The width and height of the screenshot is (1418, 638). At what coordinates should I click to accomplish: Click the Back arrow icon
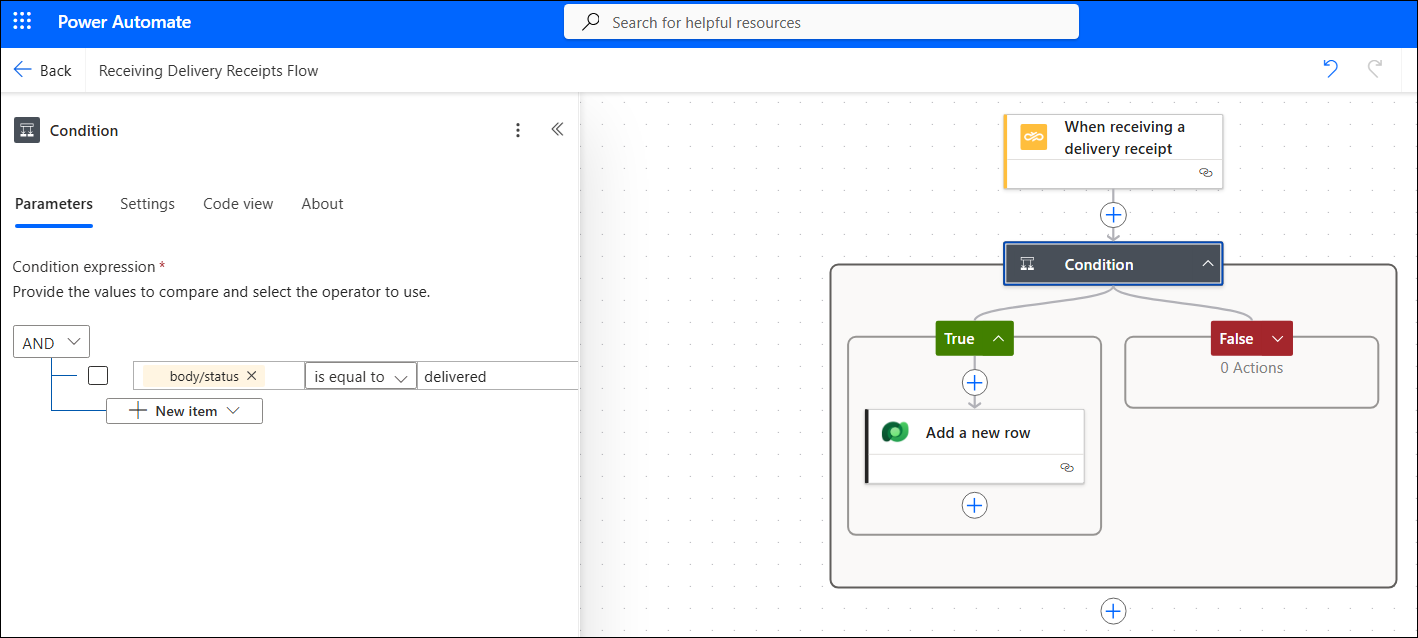pyautogui.click(x=23, y=70)
